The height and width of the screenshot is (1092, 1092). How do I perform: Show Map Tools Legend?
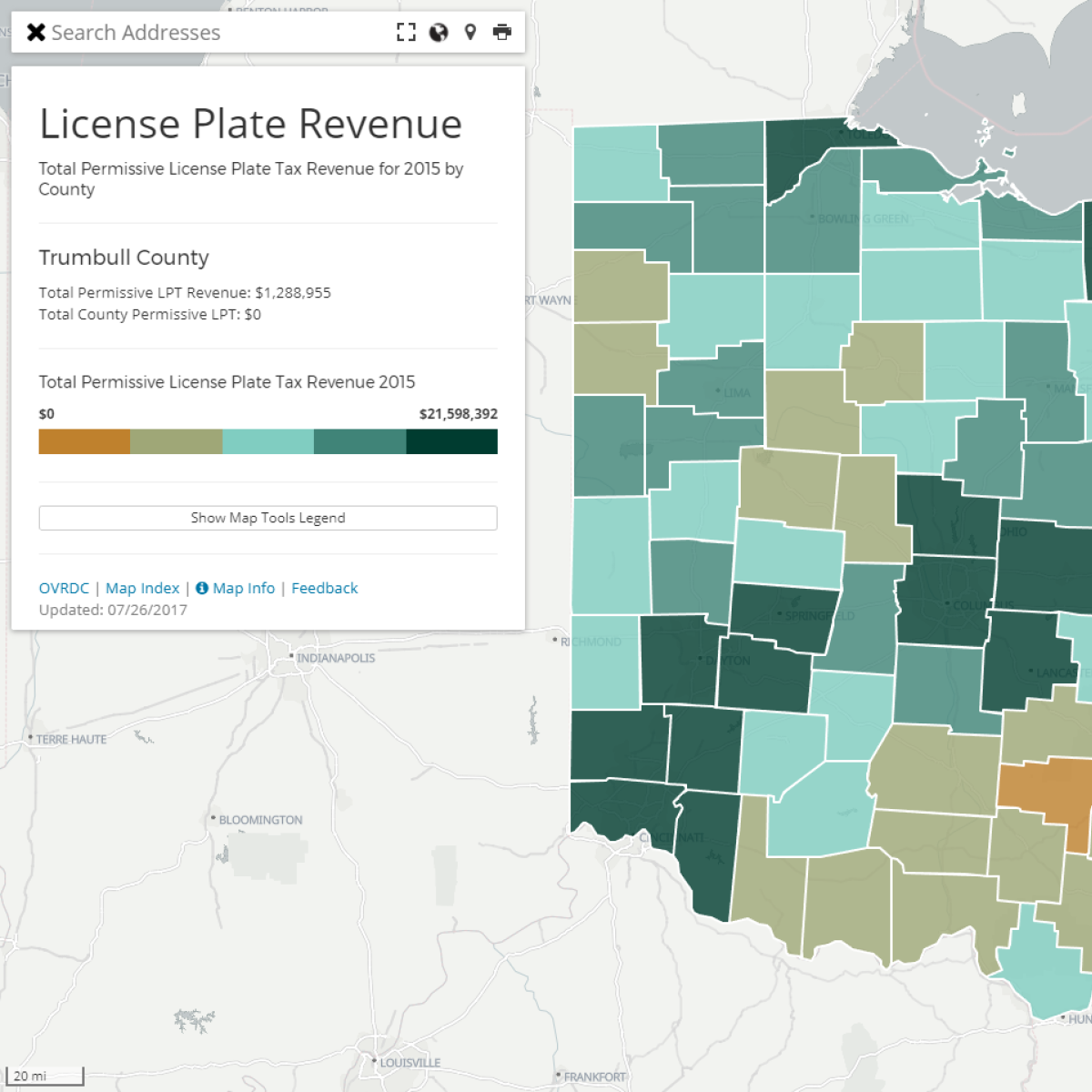[x=268, y=517]
